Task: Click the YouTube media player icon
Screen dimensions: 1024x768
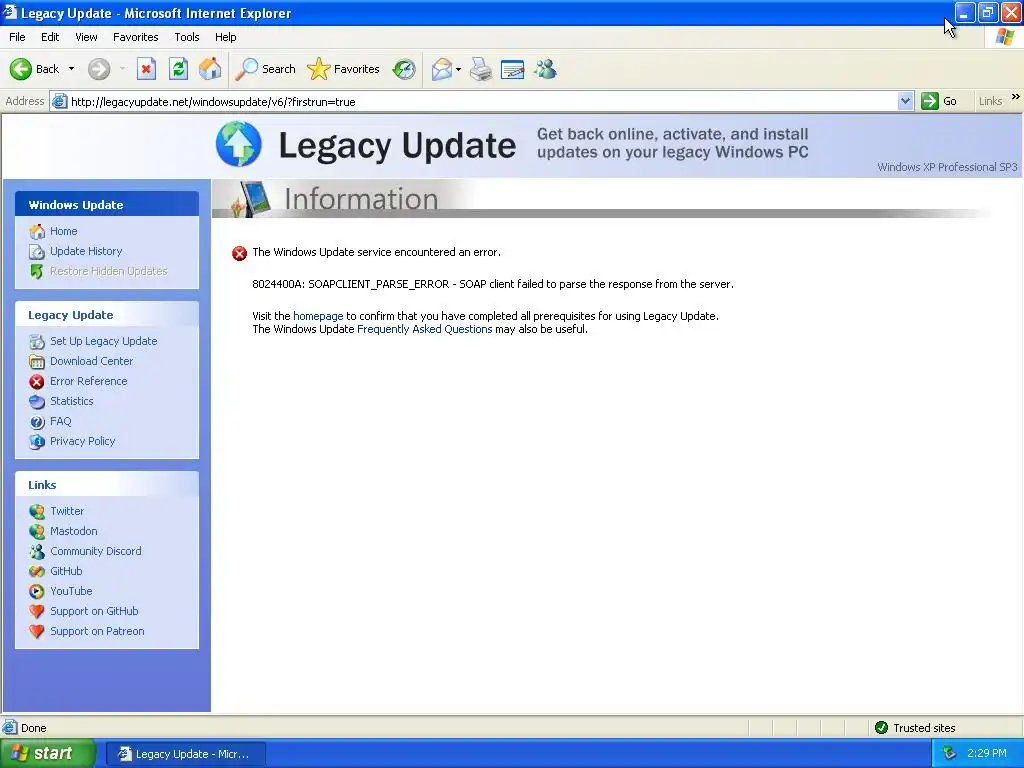Action: pos(37,592)
